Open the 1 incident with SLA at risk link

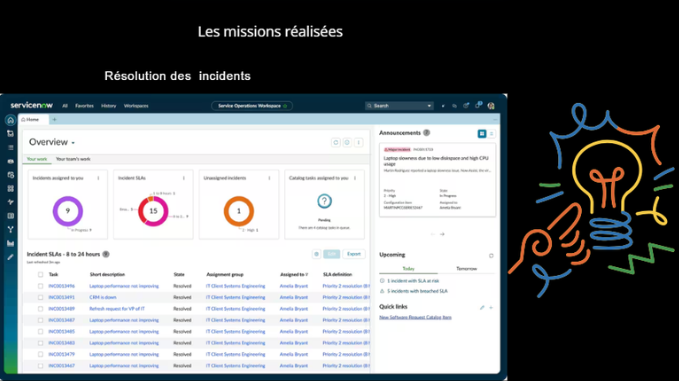(413, 281)
